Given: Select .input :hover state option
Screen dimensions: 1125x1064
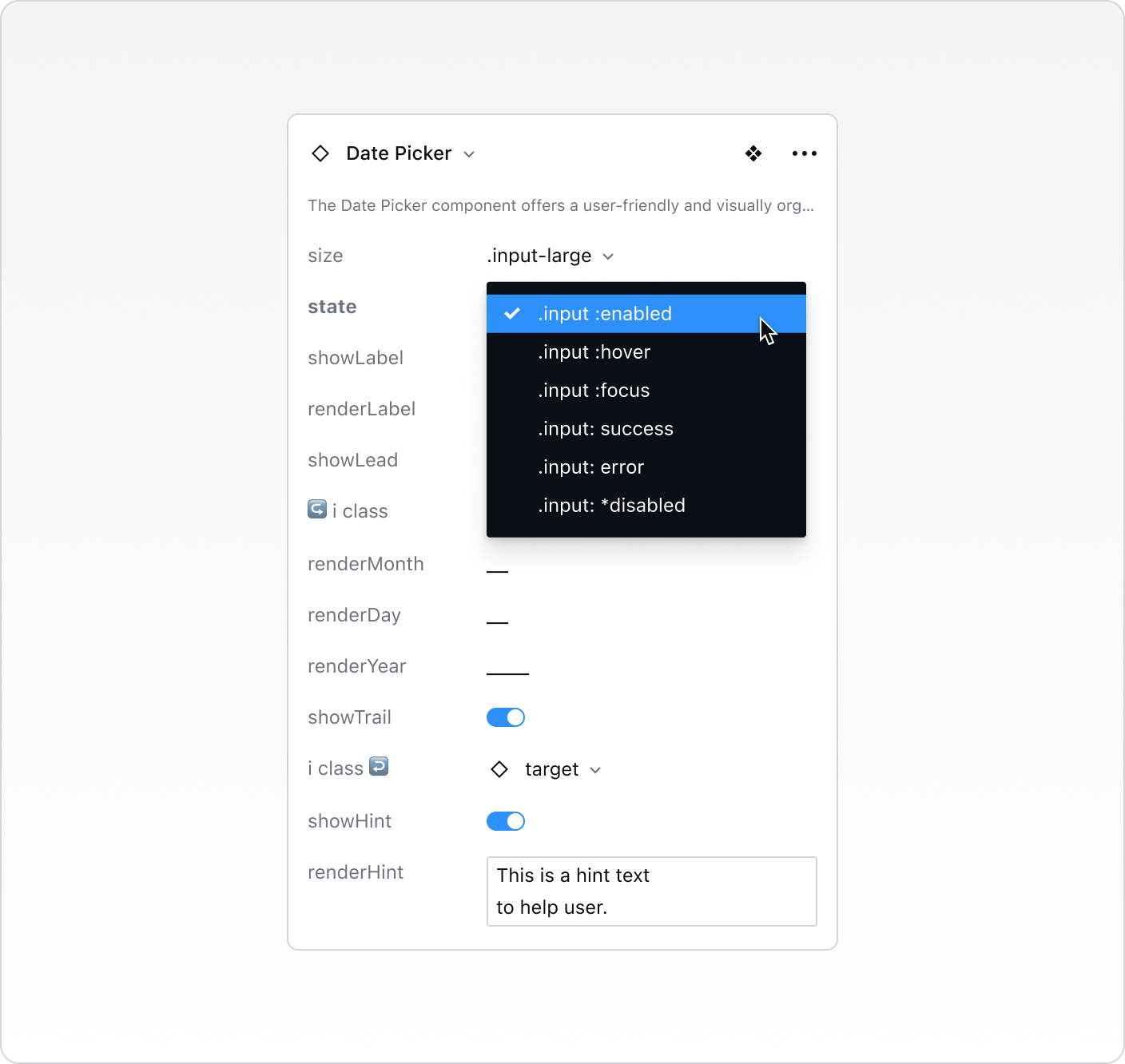Looking at the screenshot, I should pos(594,352).
